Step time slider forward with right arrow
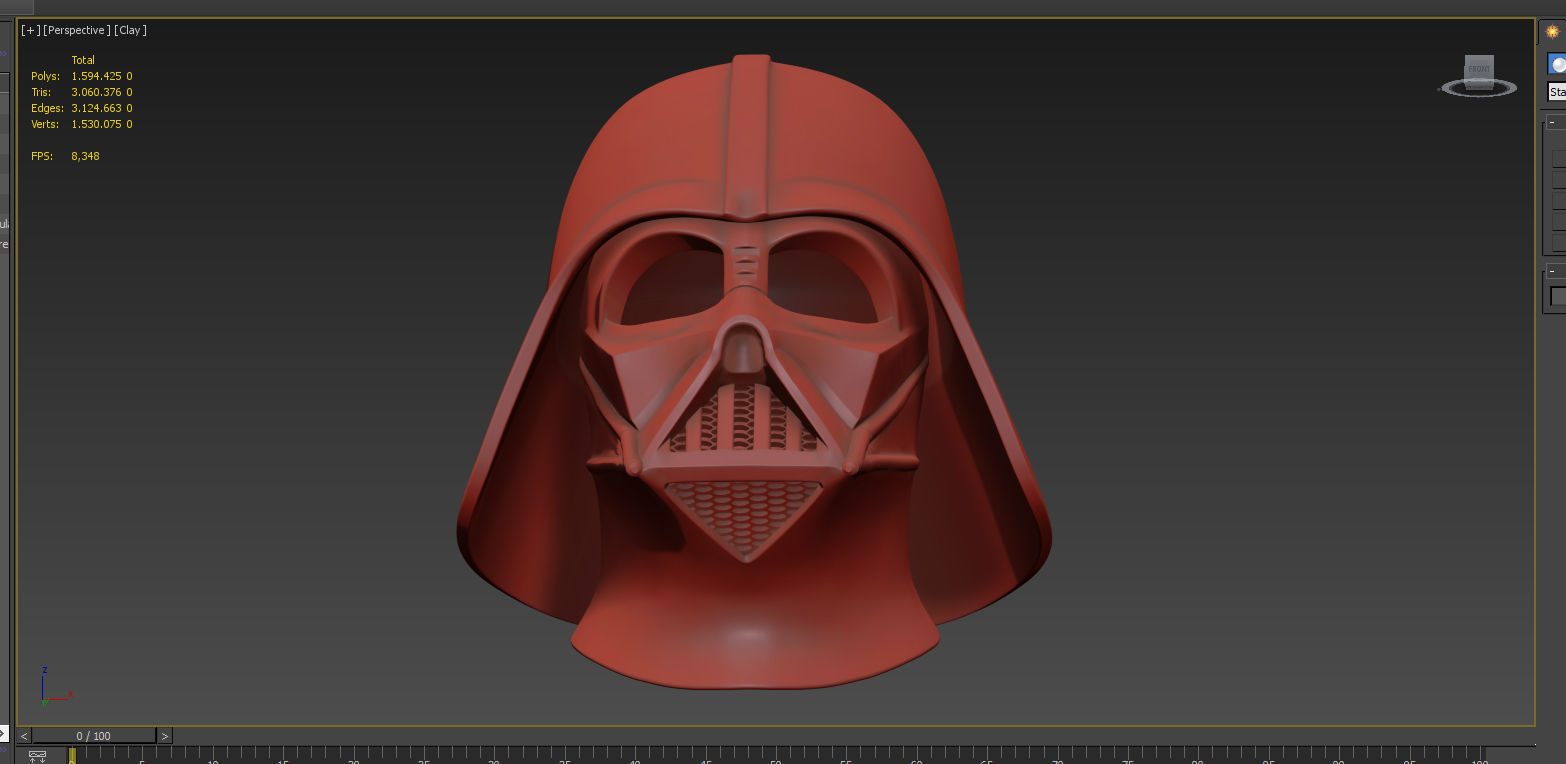Viewport: 1566px width, 764px height. coord(165,736)
